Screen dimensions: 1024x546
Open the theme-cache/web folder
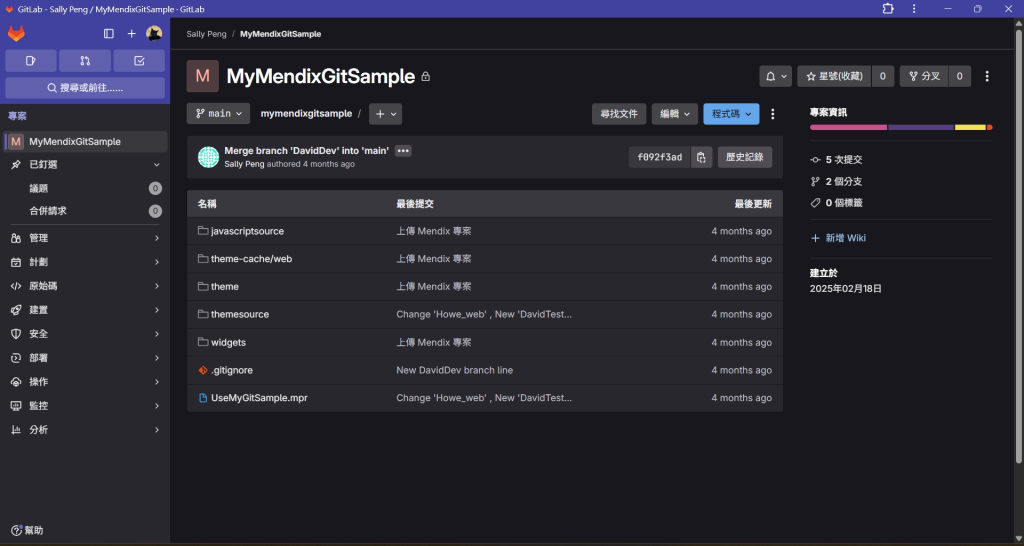(251, 259)
